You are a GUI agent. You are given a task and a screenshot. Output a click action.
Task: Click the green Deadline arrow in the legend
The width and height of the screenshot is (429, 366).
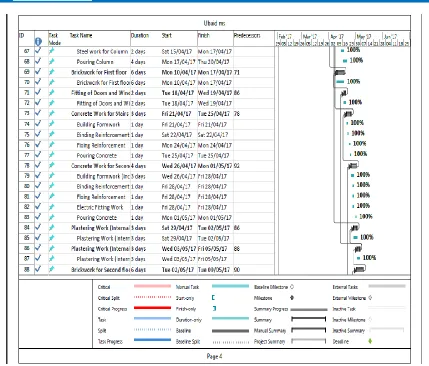tap(370, 341)
